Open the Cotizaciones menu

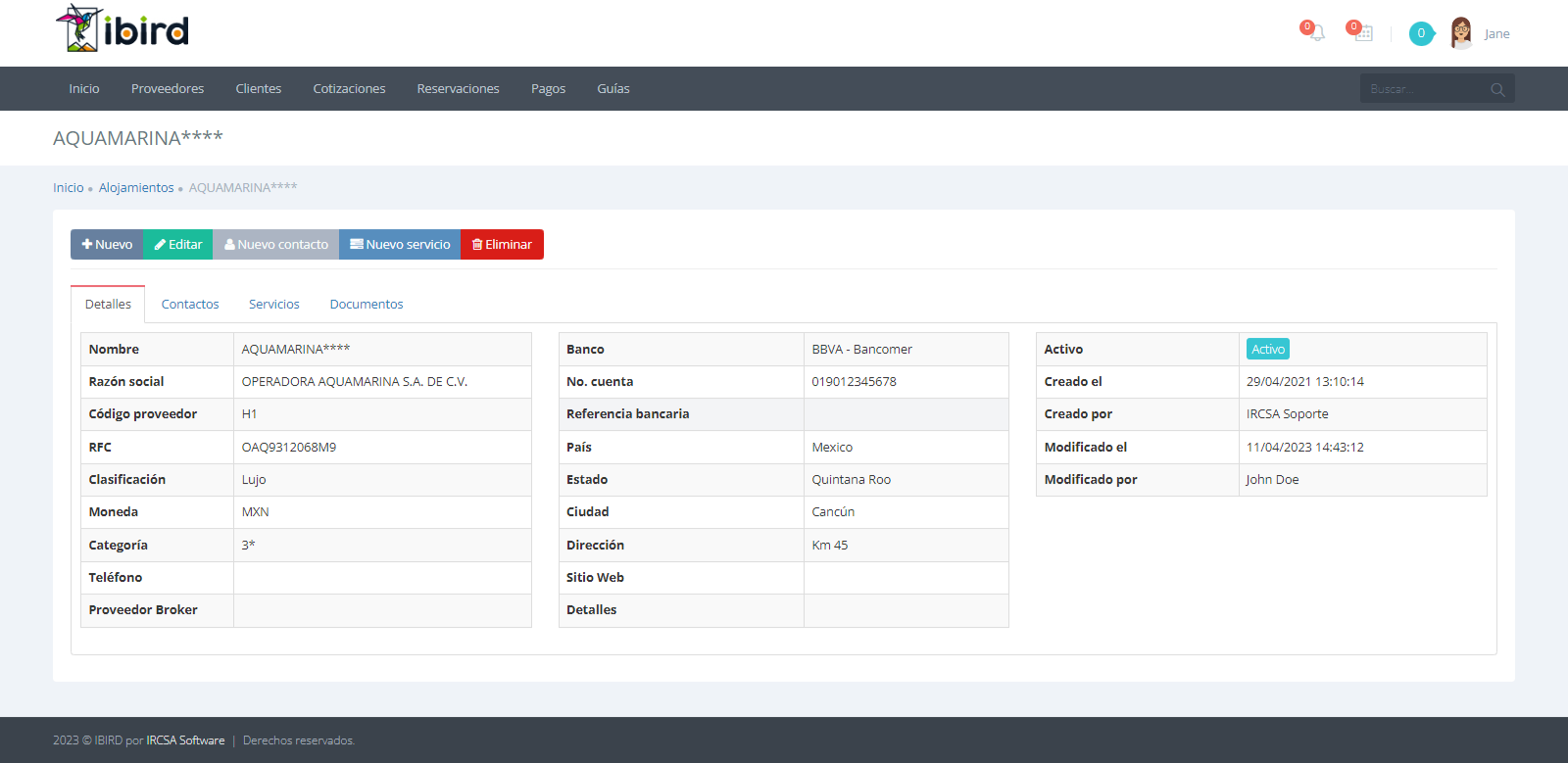[x=349, y=88]
